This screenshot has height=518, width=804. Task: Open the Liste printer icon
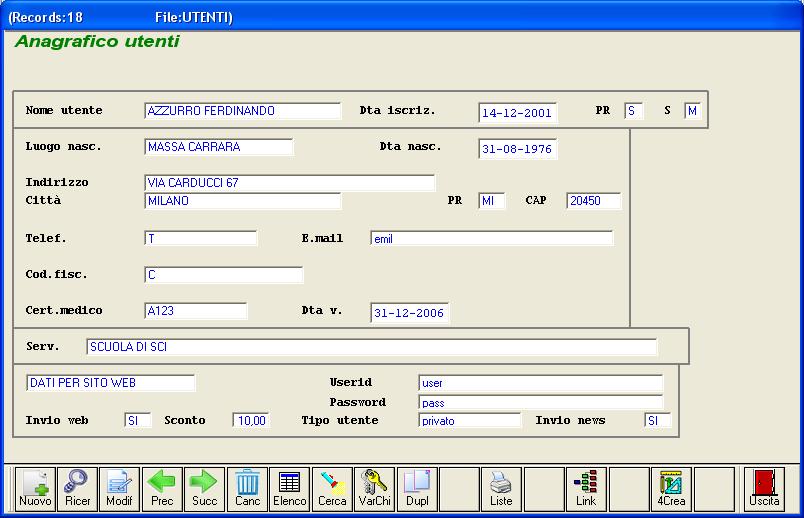pos(501,489)
